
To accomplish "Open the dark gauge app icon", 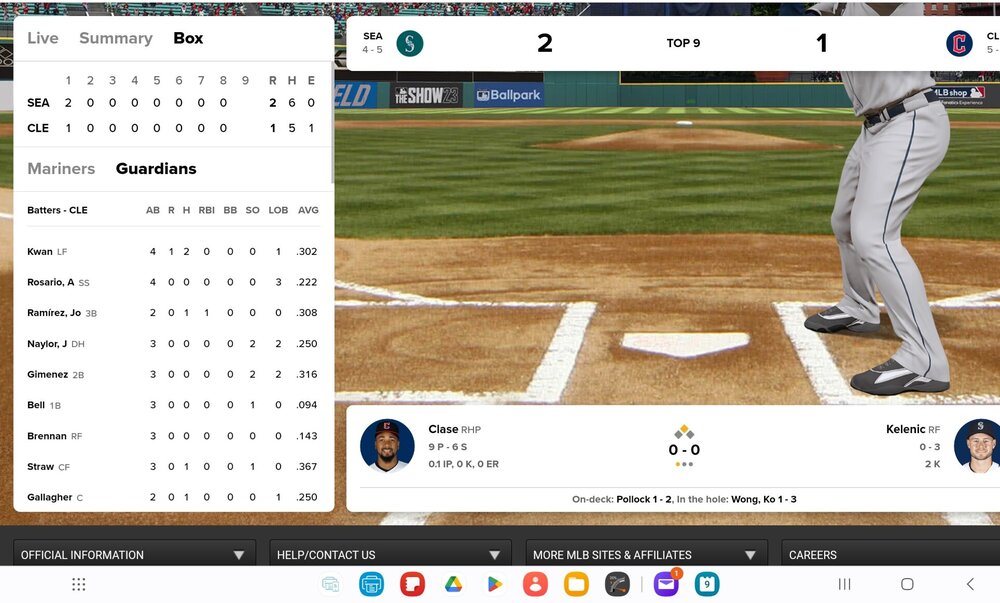I will click(x=617, y=584).
